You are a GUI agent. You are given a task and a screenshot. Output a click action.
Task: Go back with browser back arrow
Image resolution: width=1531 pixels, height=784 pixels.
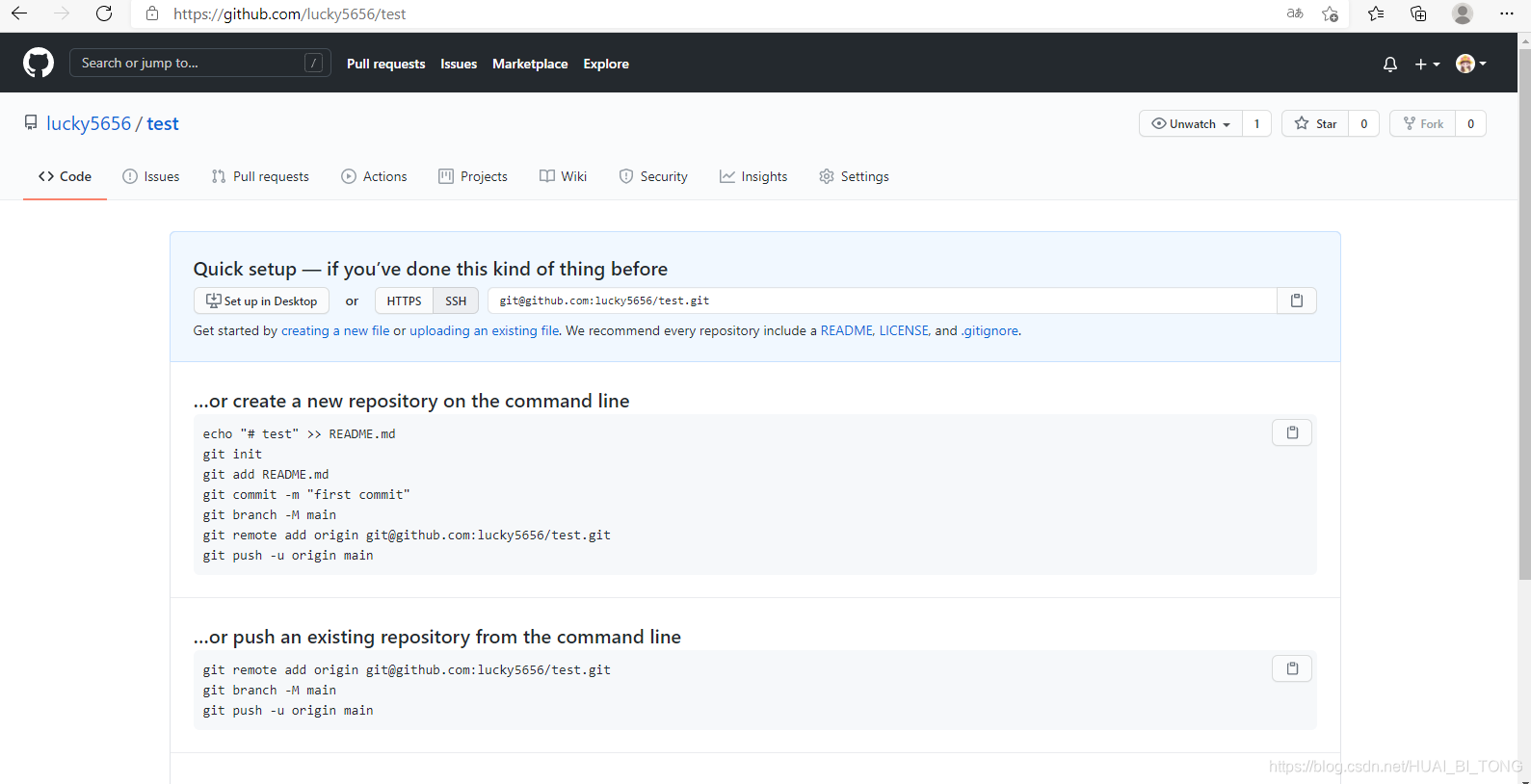click(19, 13)
